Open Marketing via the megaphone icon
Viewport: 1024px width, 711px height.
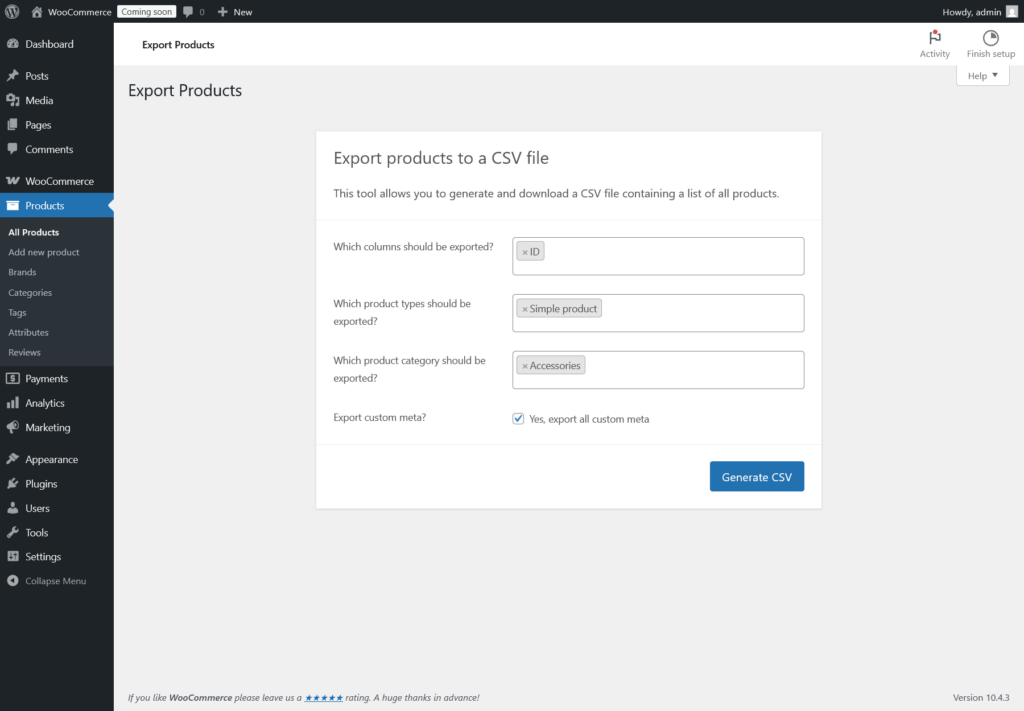pyautogui.click(x=14, y=428)
